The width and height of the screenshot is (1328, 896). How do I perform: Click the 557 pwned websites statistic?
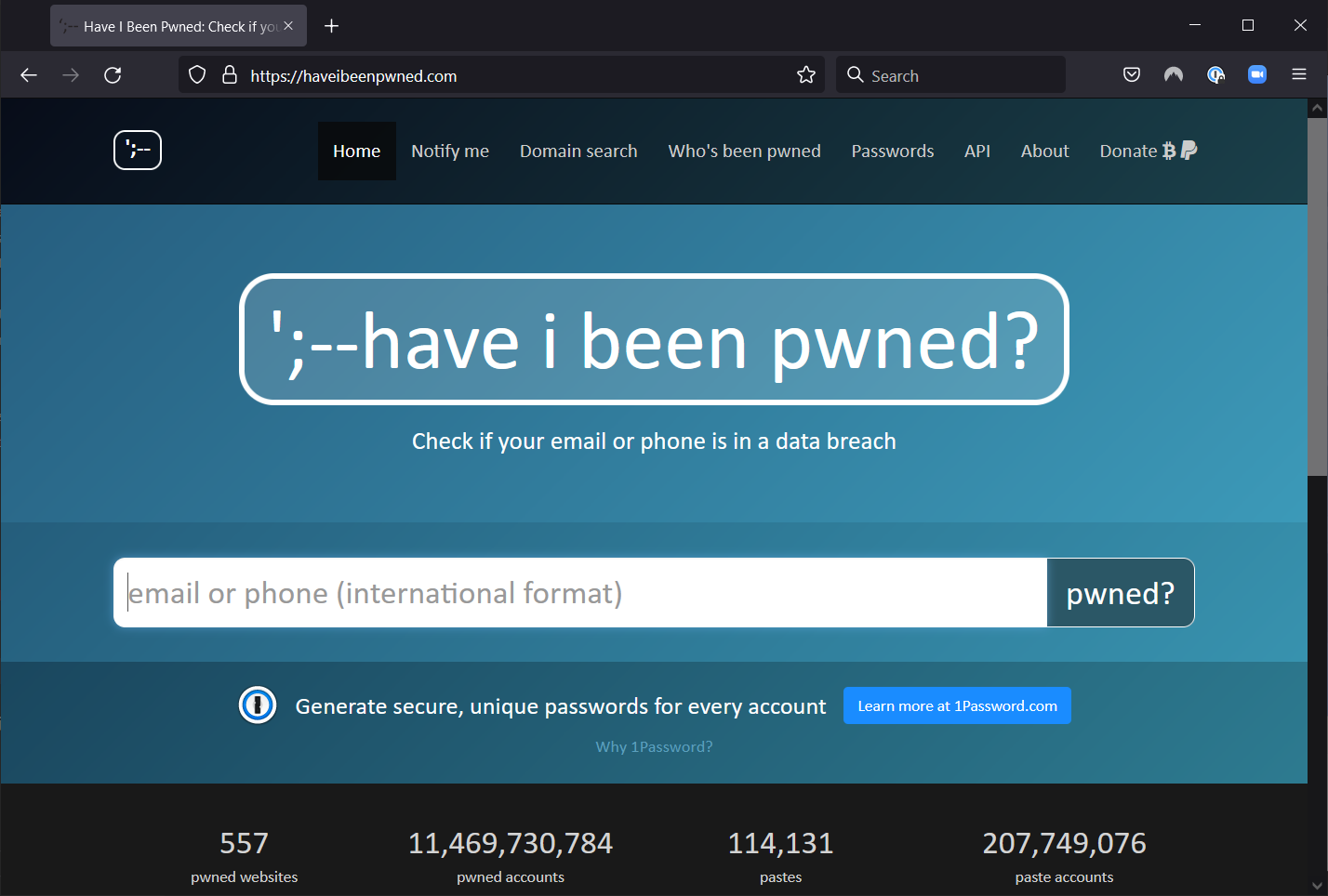245,856
